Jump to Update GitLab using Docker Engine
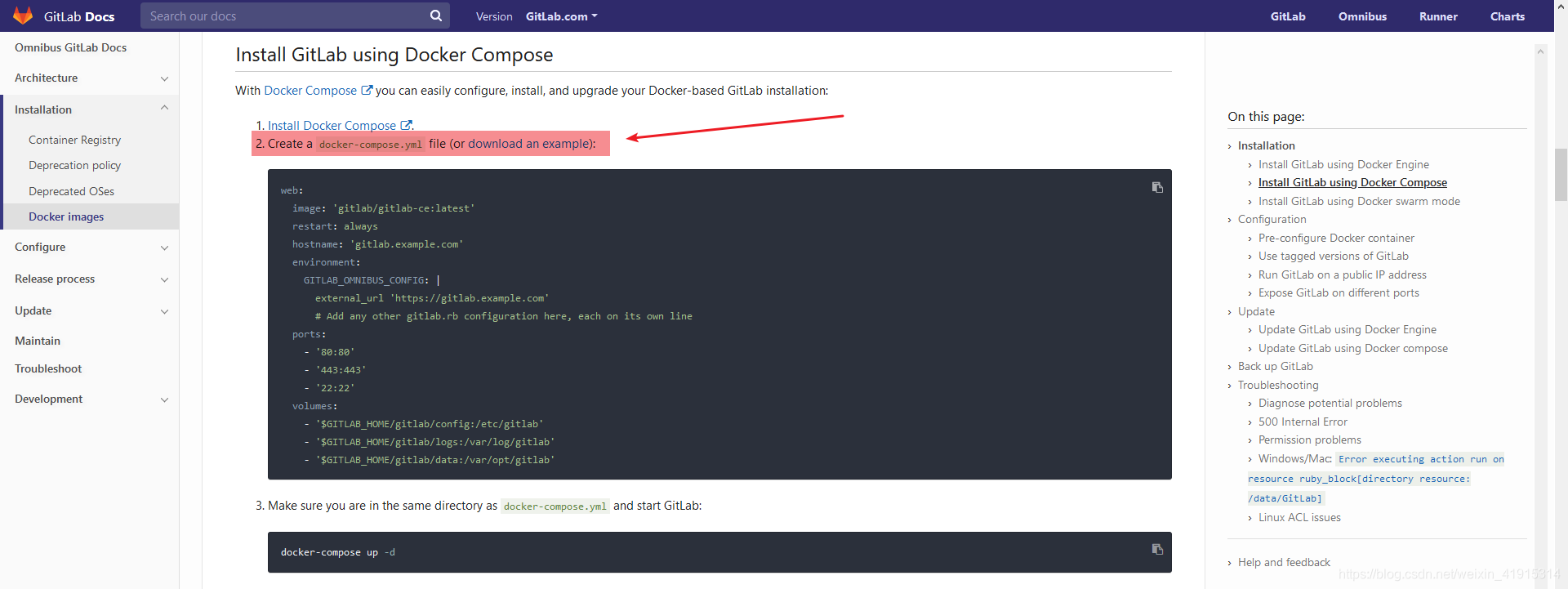 pos(1347,329)
